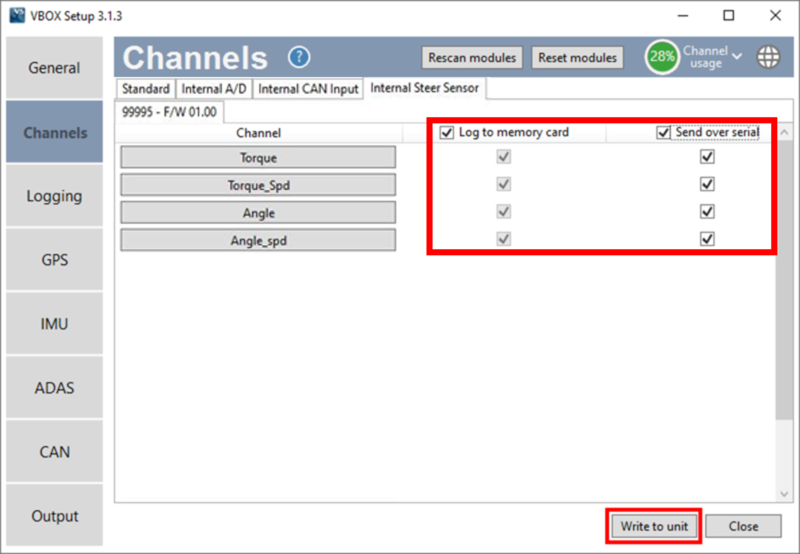
Task: Click the Close button at bottom
Action: point(743,526)
